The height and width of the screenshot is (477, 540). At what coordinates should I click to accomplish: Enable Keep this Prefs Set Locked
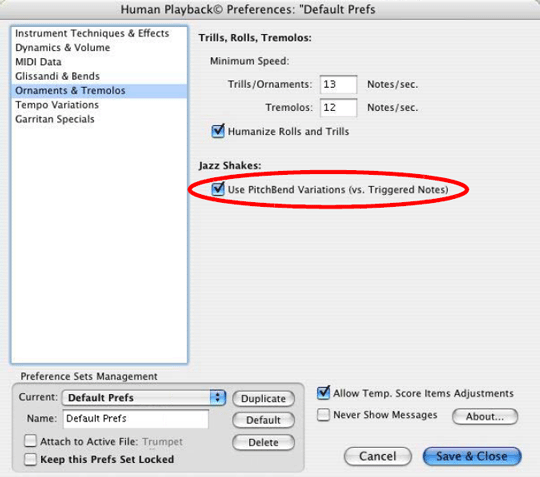[x=30, y=459]
